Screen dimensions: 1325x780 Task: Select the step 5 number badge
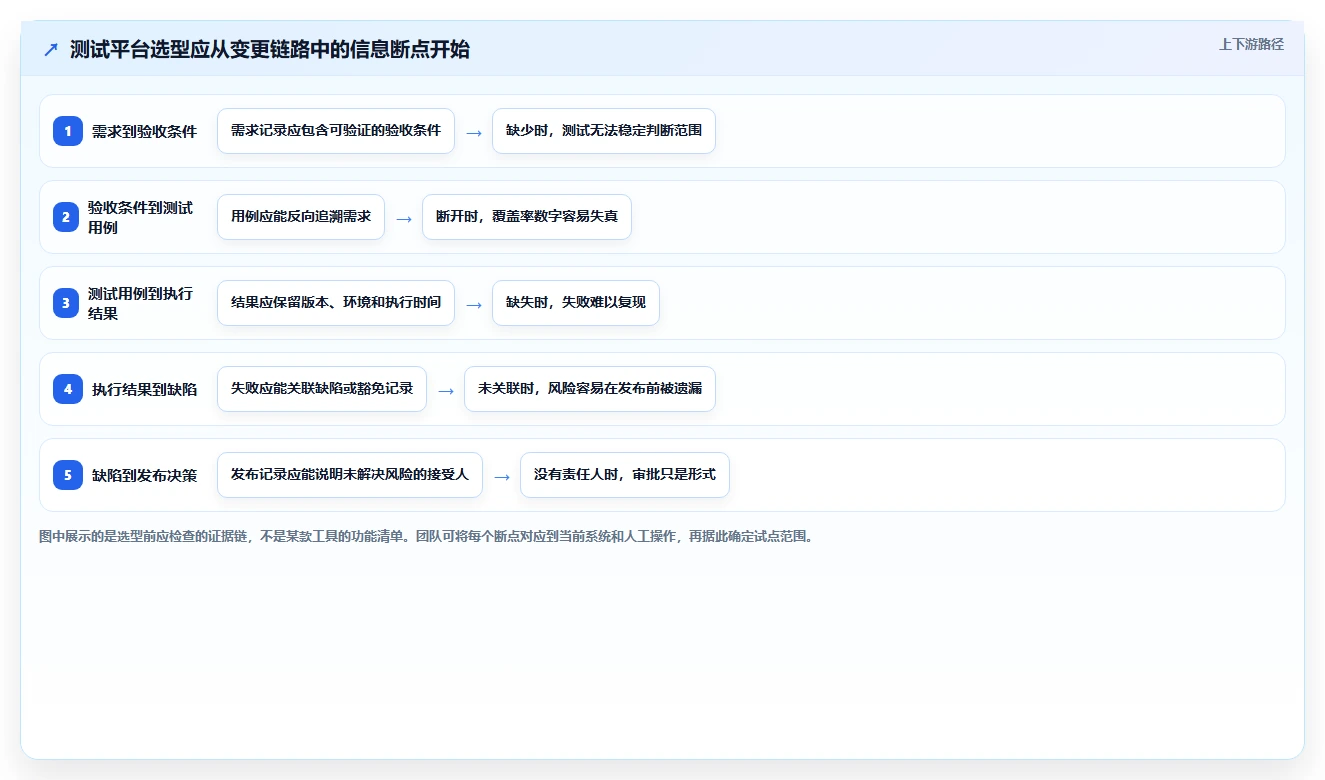click(x=68, y=475)
